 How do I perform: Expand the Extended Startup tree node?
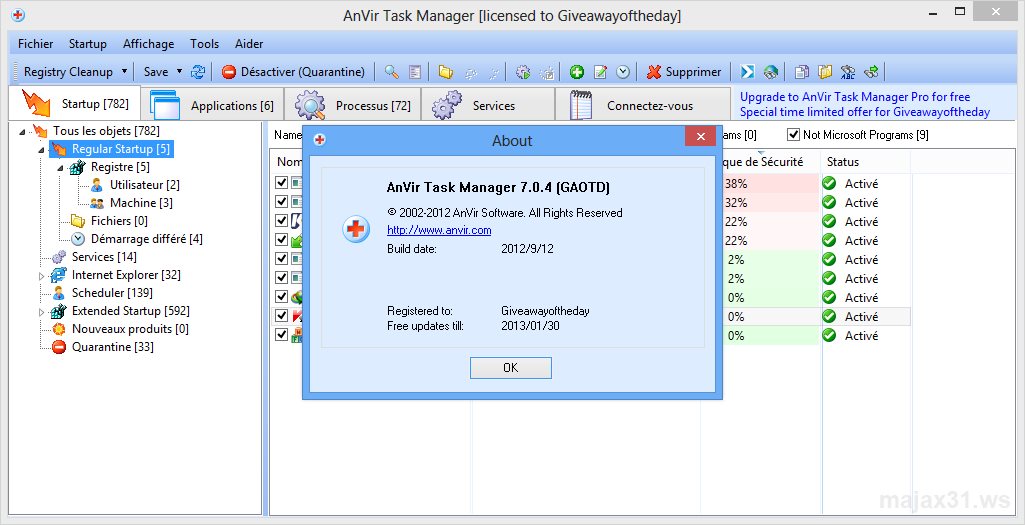click(41, 312)
